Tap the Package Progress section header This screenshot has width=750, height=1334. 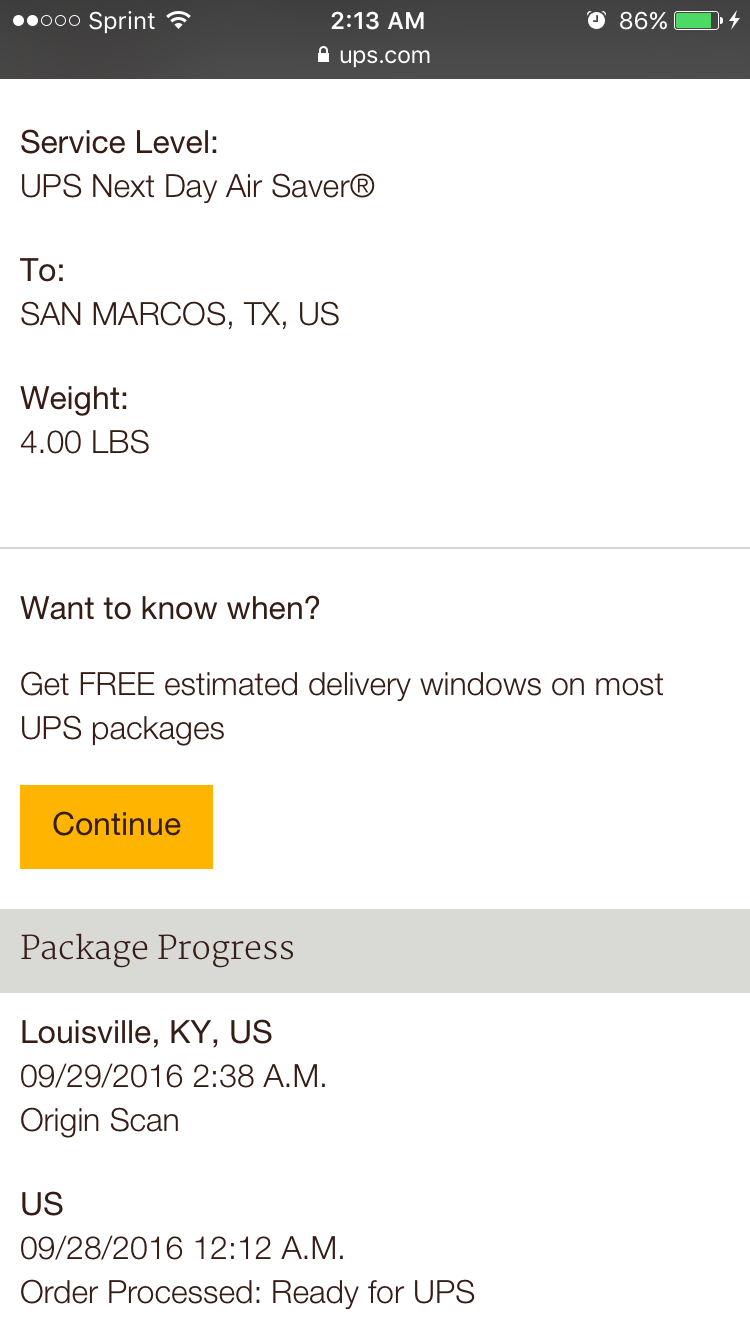[x=375, y=950]
